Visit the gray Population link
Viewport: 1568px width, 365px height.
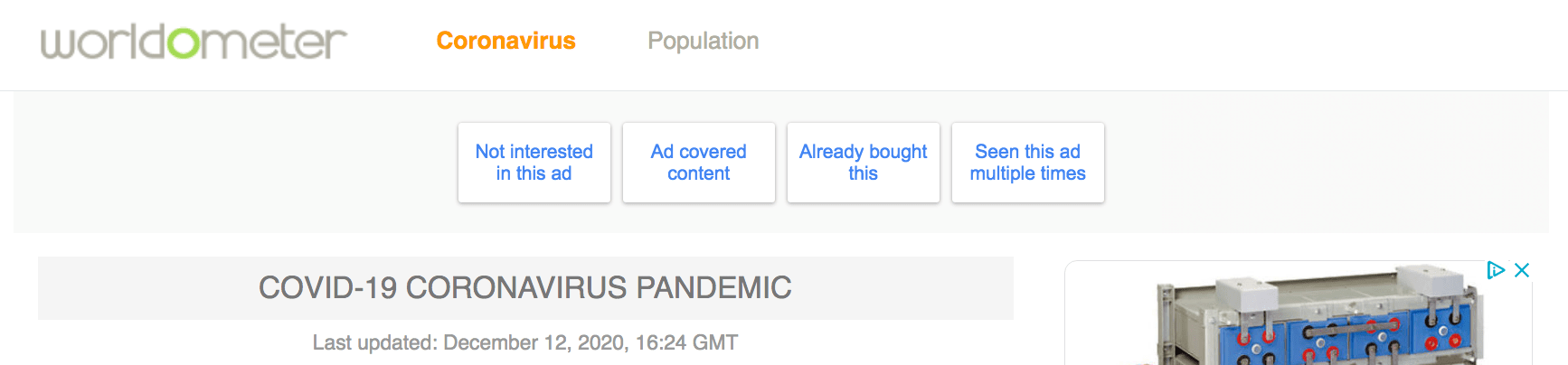pyautogui.click(x=703, y=41)
